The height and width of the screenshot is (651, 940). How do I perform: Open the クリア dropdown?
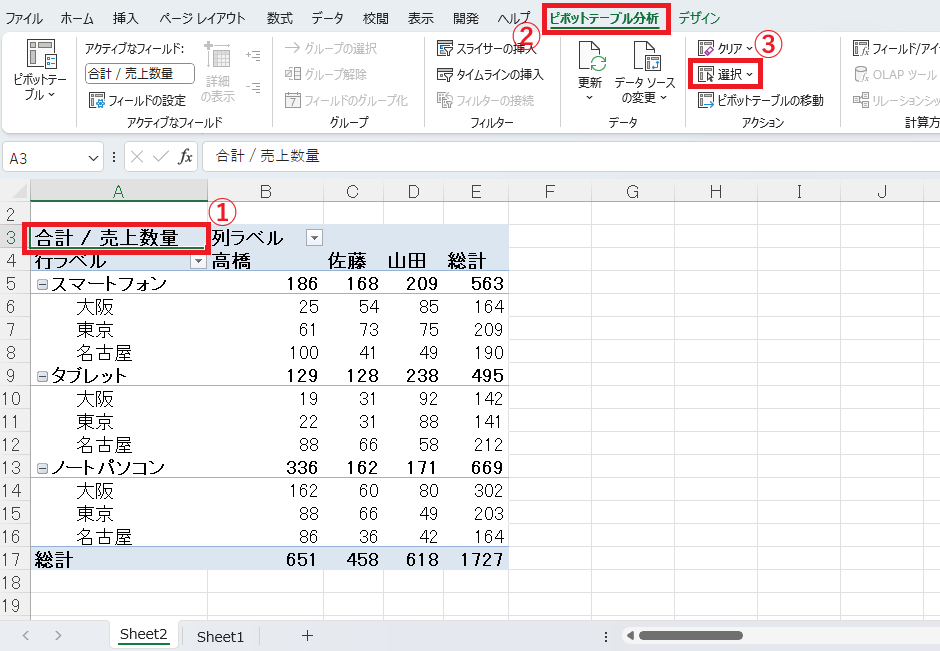(725, 49)
